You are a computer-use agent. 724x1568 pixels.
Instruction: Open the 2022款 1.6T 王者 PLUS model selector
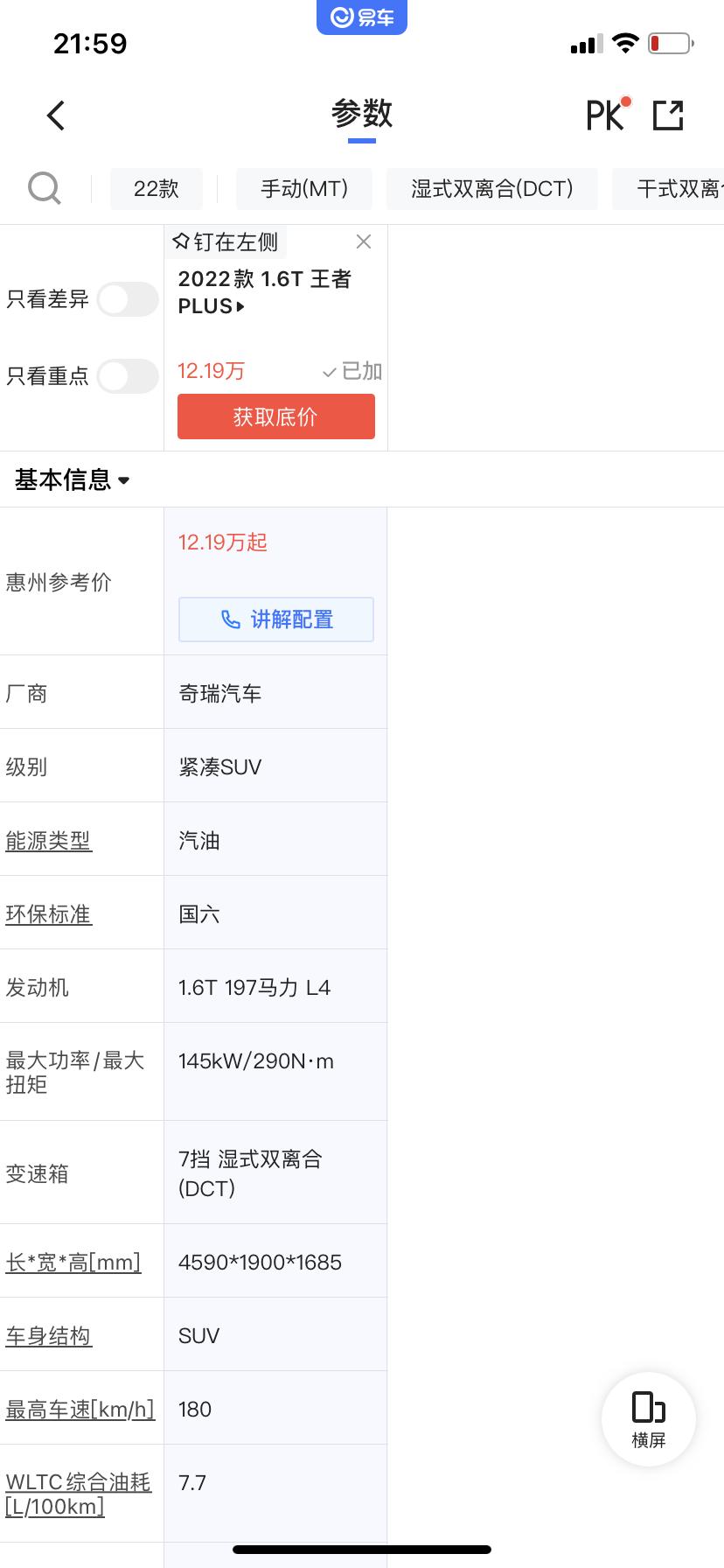(264, 292)
